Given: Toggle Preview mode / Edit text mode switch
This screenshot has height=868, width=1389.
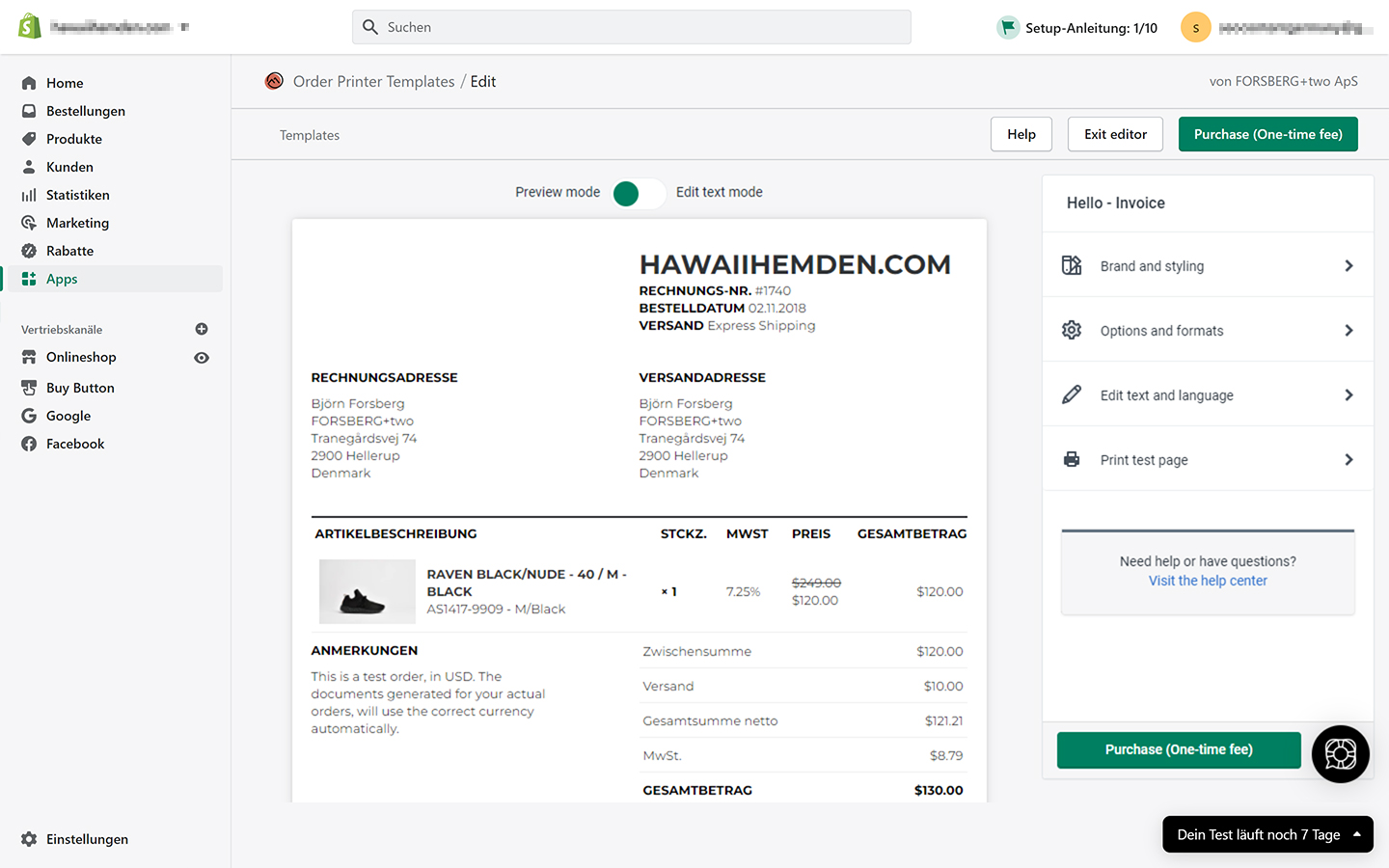Looking at the screenshot, I should (638, 193).
